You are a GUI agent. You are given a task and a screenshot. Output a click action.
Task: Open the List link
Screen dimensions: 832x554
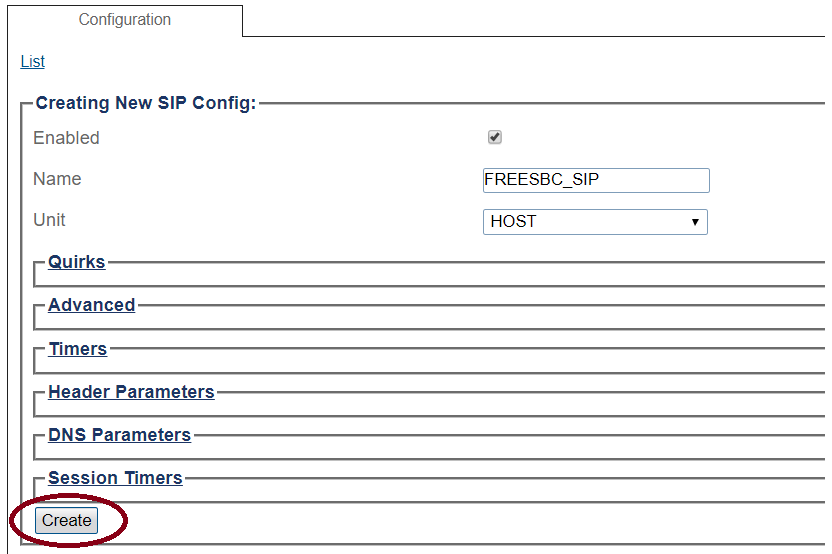tap(33, 62)
